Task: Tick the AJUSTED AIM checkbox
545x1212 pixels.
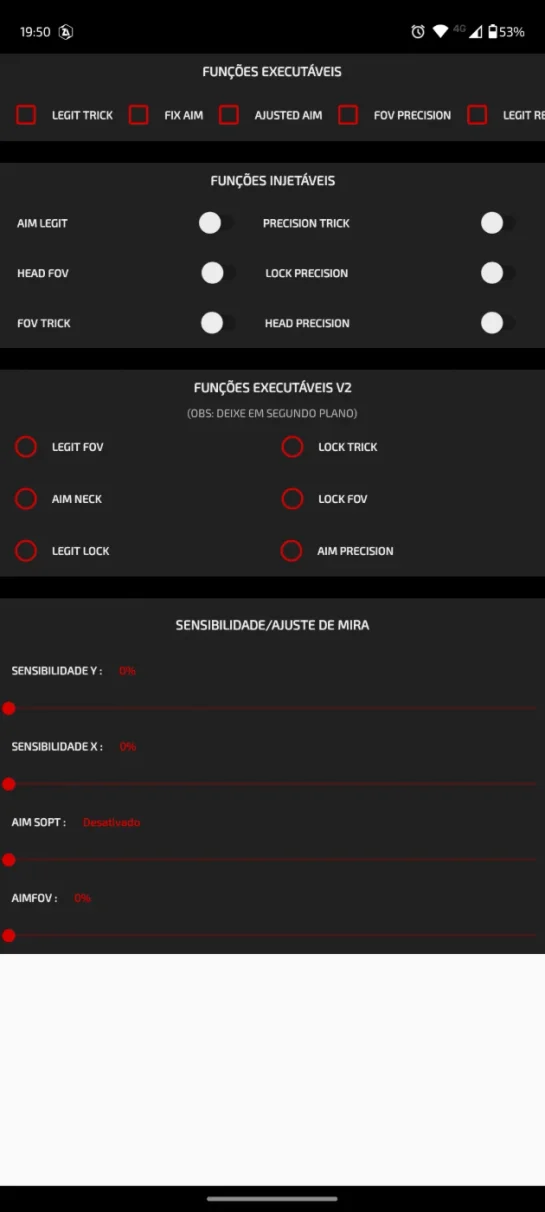Action: point(229,115)
